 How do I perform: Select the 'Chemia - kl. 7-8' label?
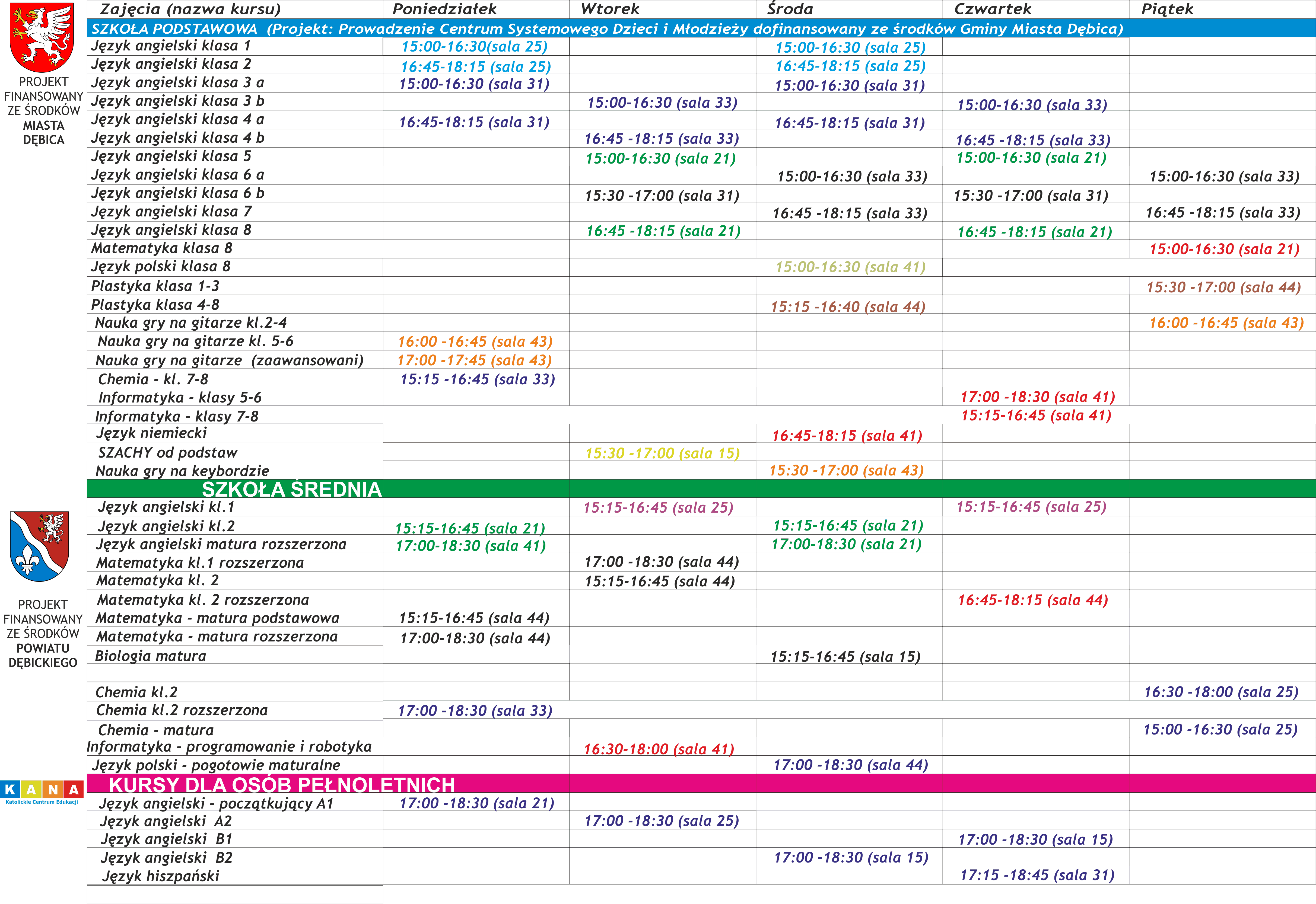pos(153,379)
